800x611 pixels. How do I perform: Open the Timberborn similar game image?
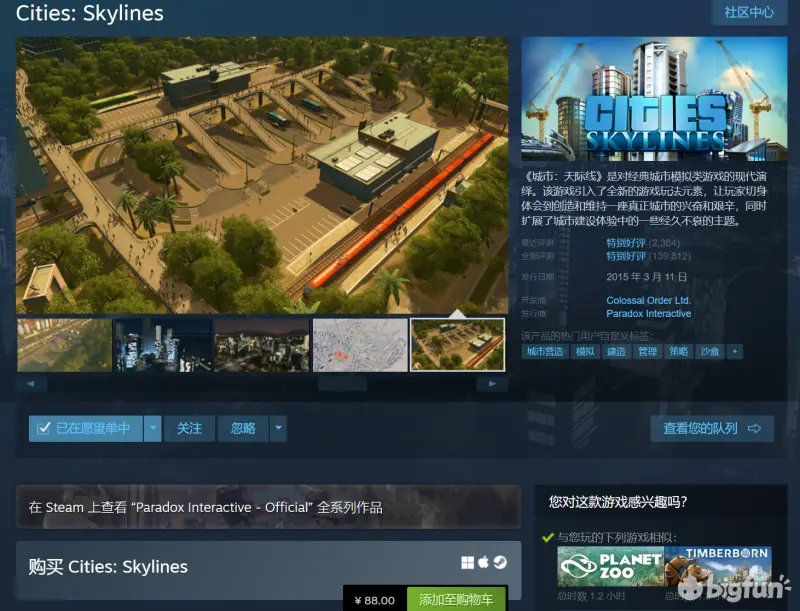[718, 566]
